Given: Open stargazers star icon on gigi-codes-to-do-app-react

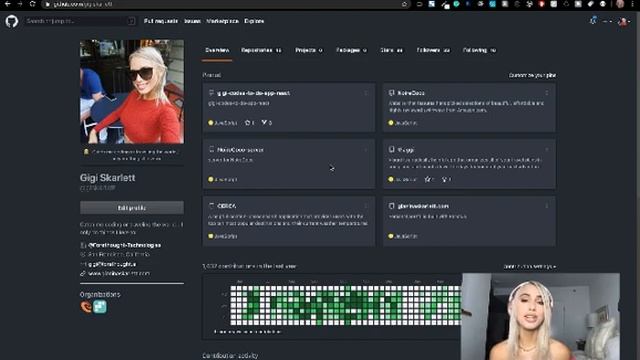Looking at the screenshot, I should click(x=247, y=122).
